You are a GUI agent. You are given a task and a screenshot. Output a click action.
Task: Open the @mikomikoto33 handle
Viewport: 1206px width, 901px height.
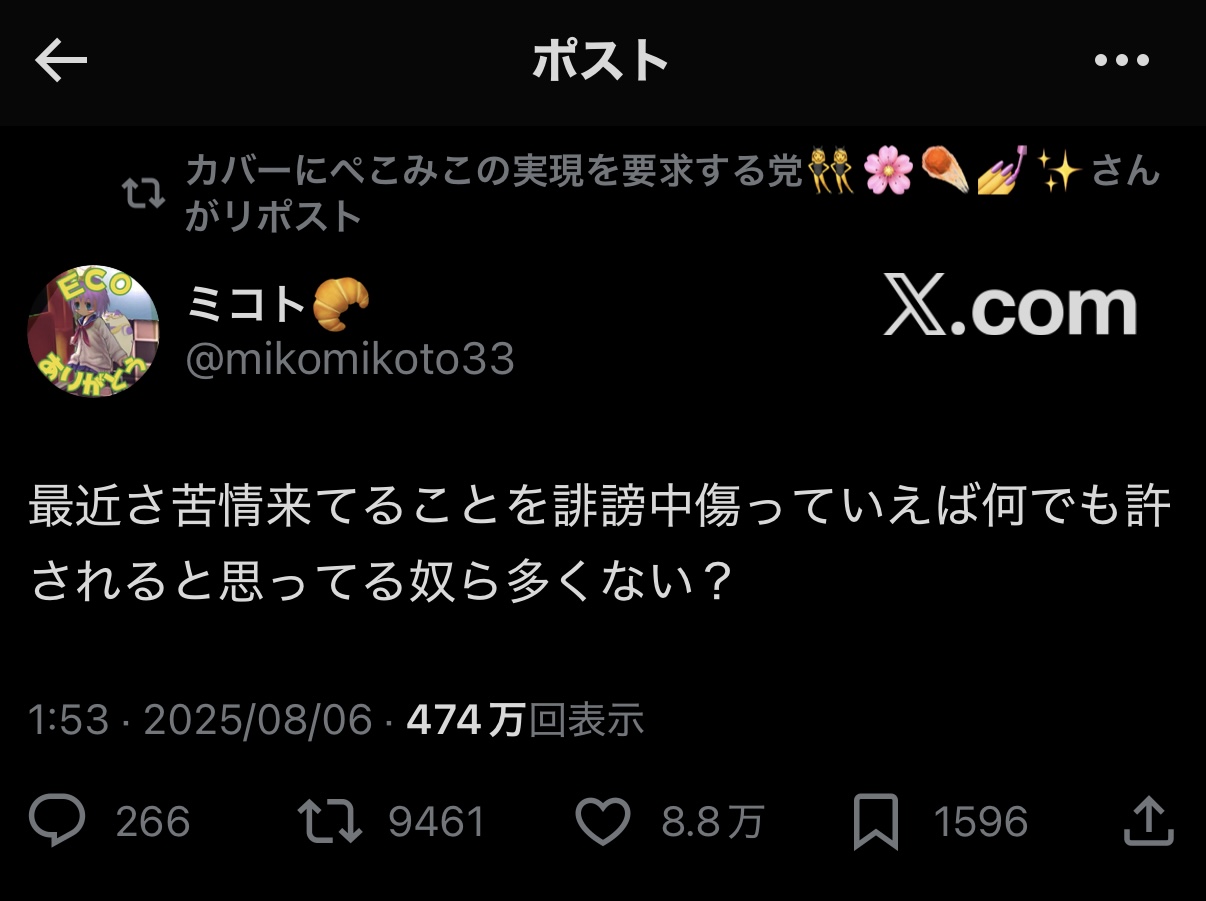pyautogui.click(x=350, y=359)
